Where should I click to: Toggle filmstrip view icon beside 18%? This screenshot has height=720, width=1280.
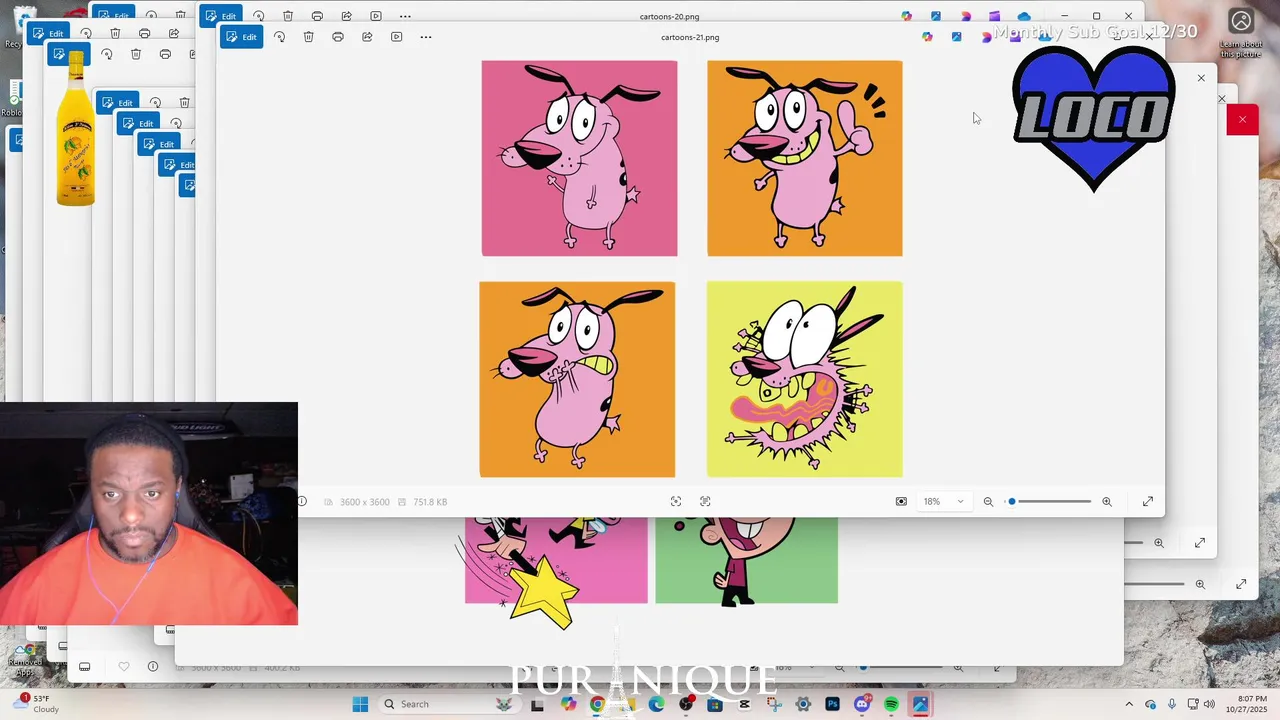coord(901,502)
